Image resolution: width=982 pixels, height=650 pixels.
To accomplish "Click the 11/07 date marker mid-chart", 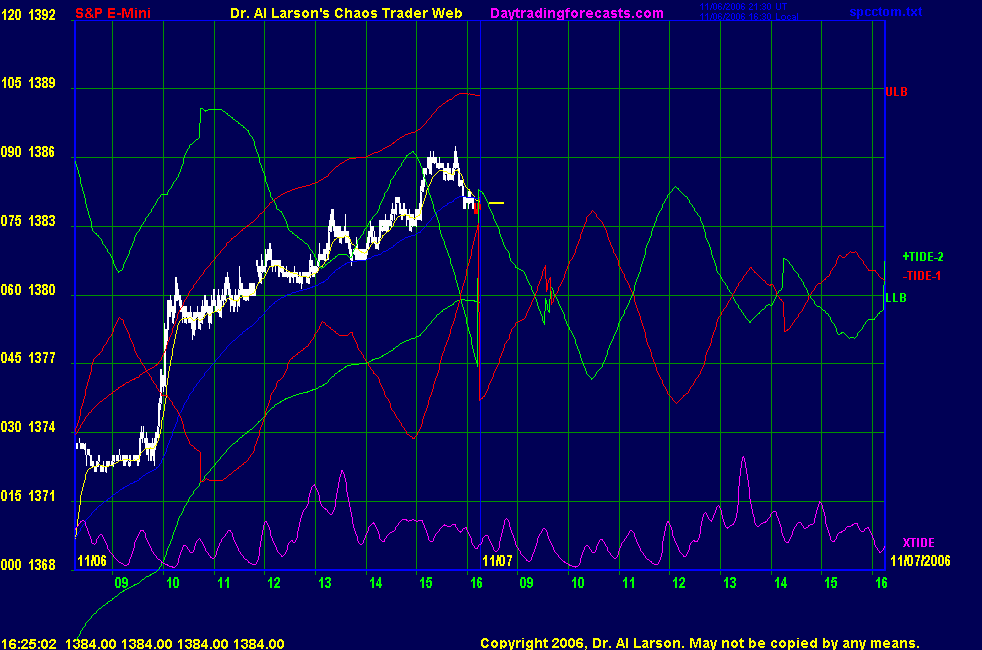I will 498,561.
